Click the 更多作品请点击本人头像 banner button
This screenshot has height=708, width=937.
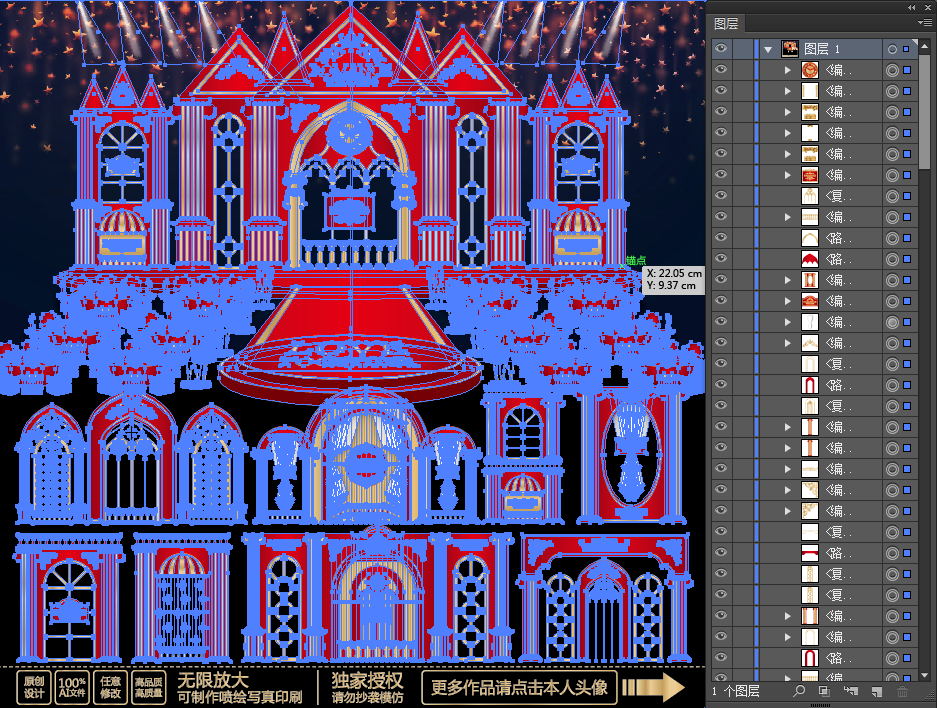point(519,687)
